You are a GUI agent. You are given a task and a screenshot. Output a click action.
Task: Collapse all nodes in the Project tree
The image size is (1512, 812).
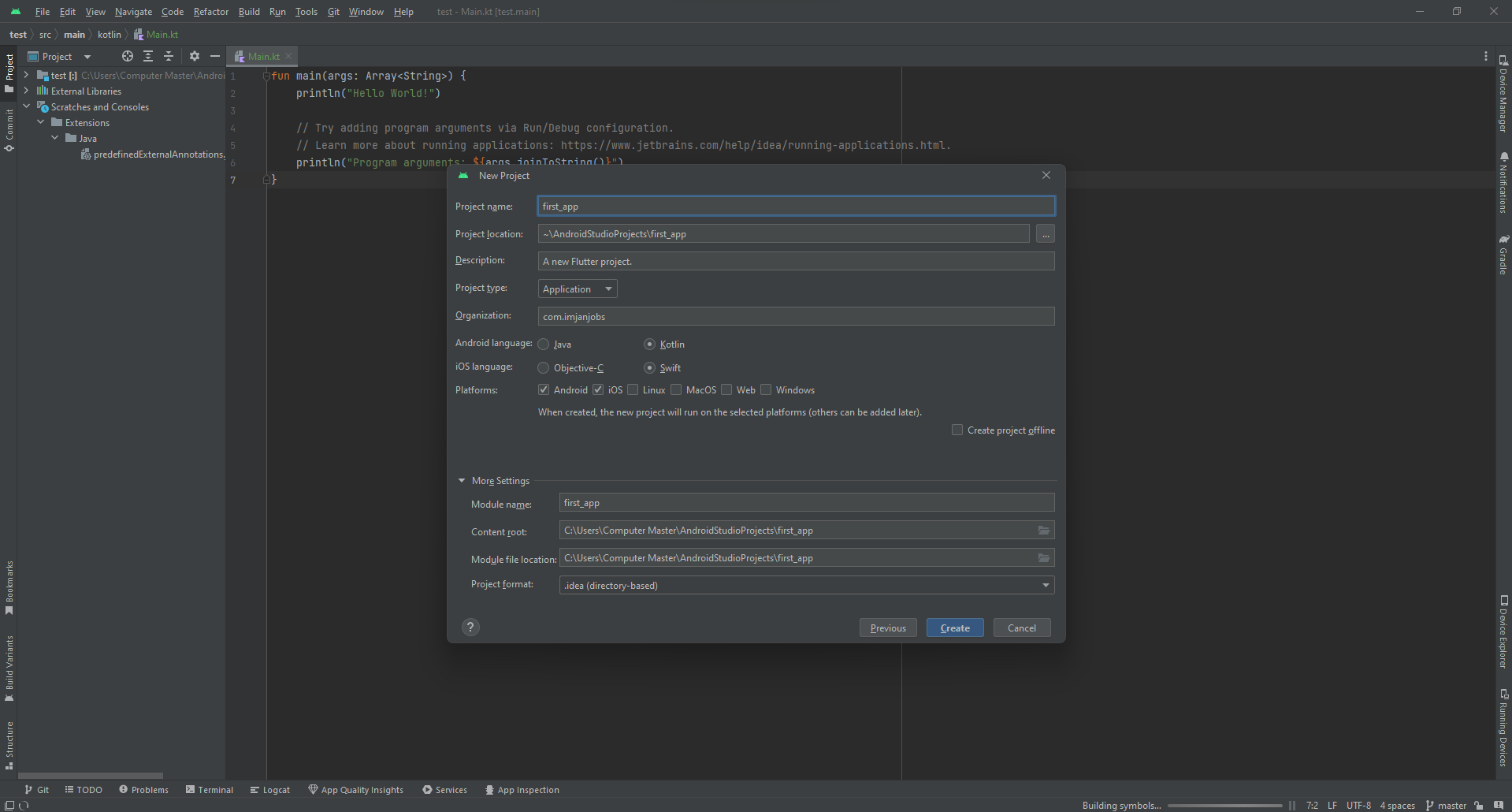(x=169, y=56)
